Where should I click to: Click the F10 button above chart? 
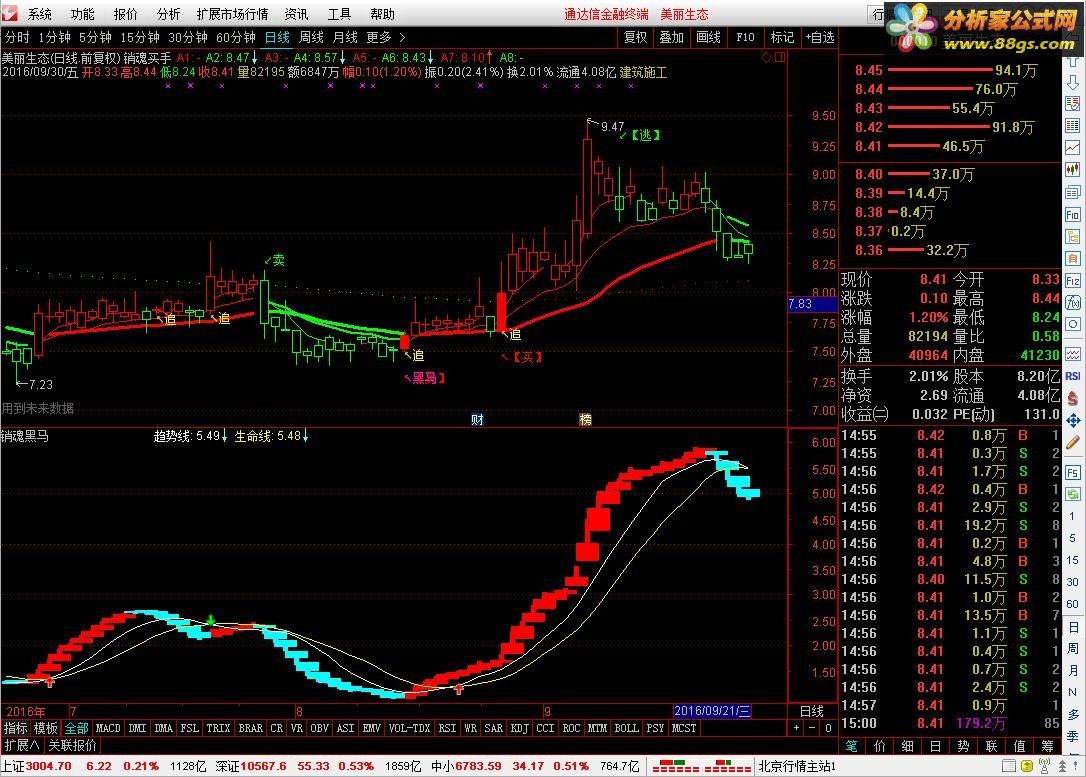(745, 37)
